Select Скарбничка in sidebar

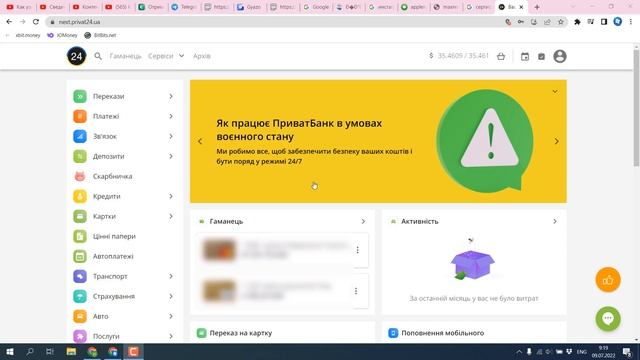(x=112, y=176)
